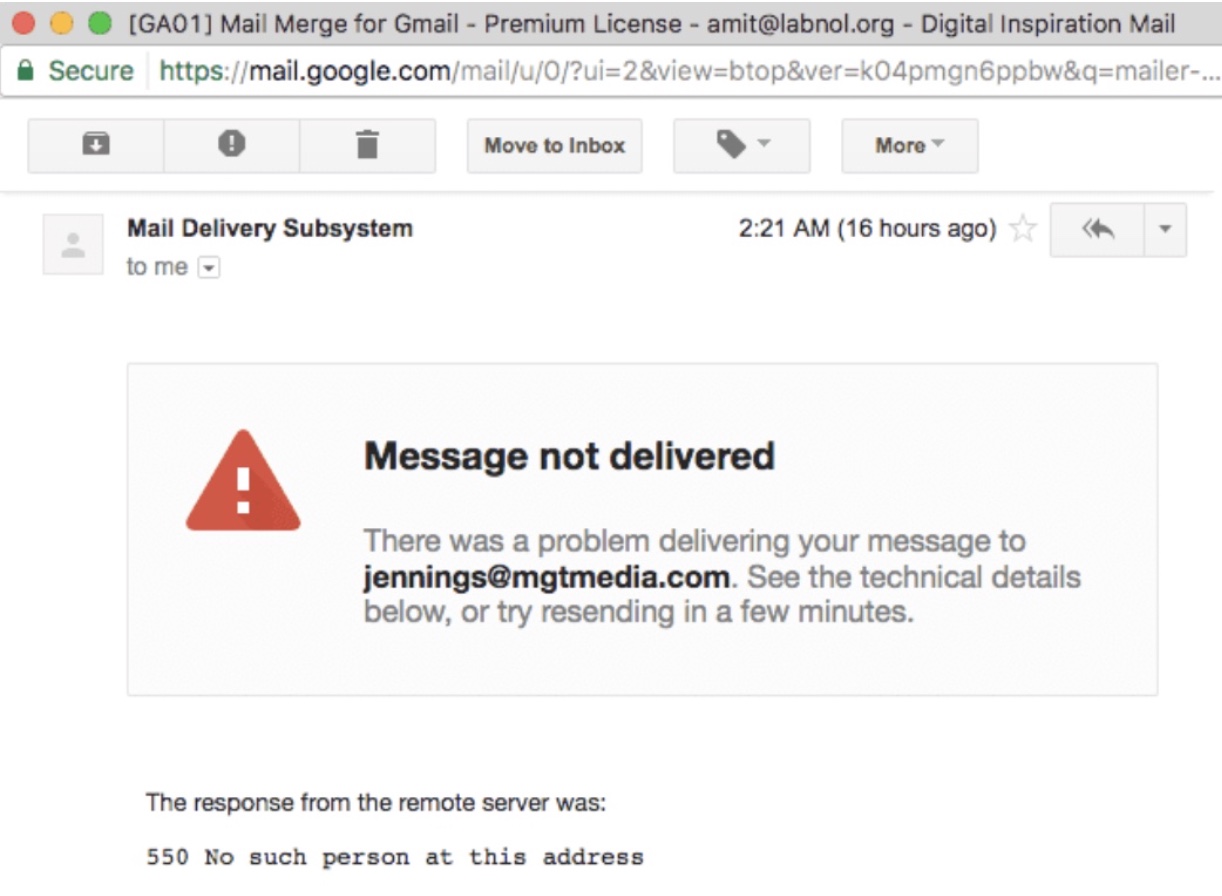1222x896 pixels.
Task: Click the red warning triangle icon
Action: pos(243,482)
